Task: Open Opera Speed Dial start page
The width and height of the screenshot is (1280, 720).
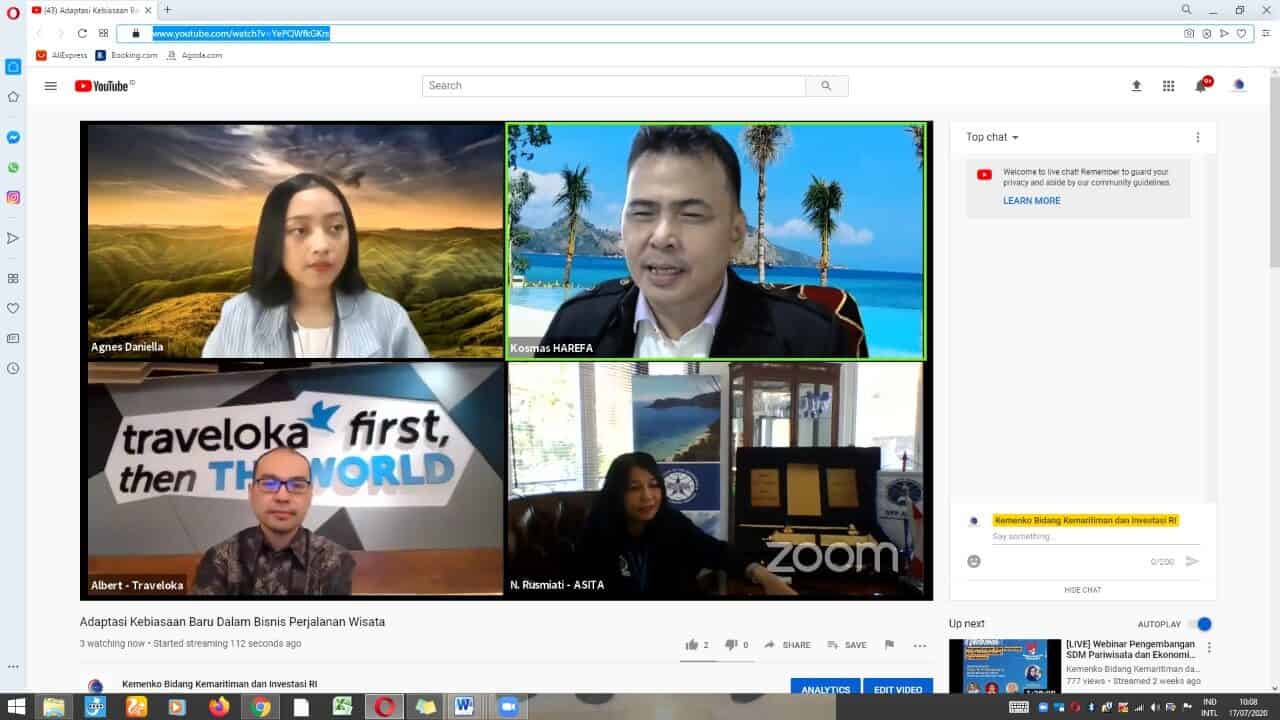Action: tap(103, 33)
